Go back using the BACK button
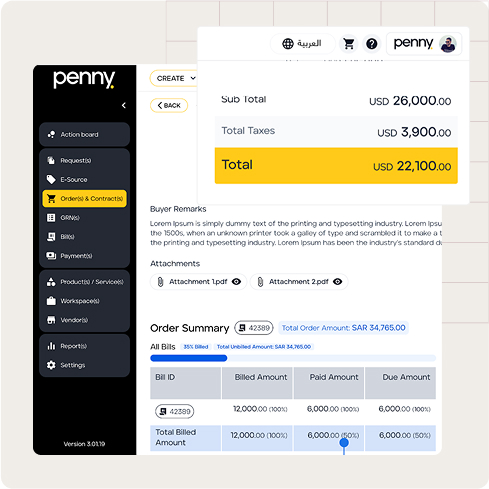 point(169,105)
